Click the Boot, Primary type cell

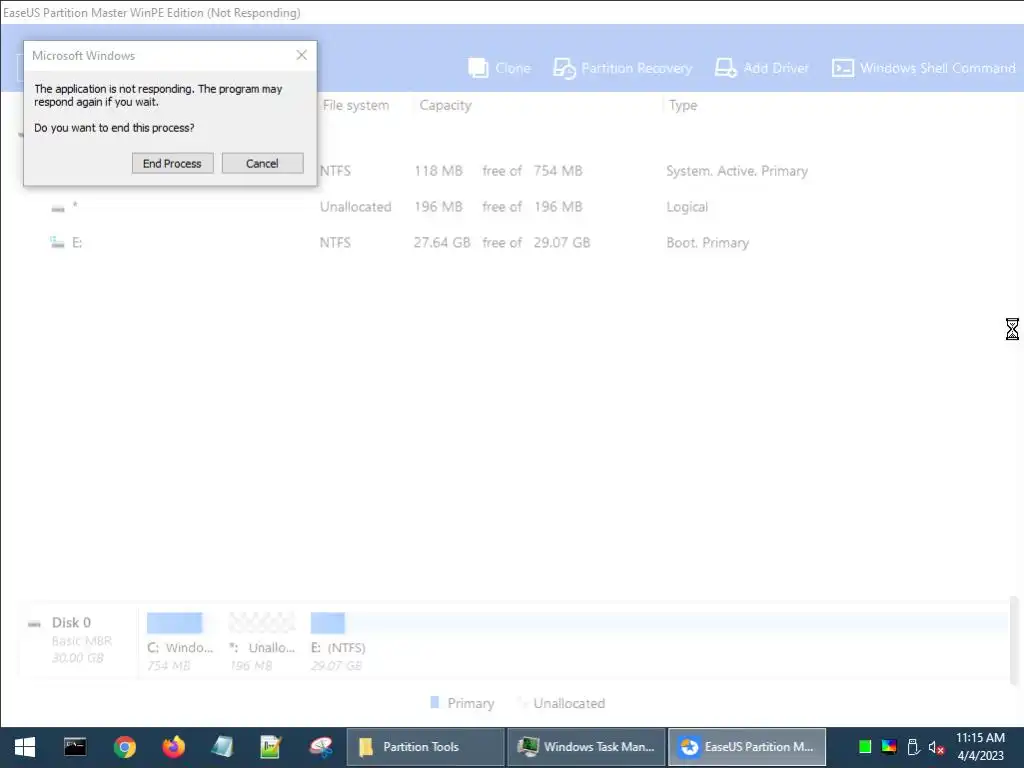[x=707, y=242]
